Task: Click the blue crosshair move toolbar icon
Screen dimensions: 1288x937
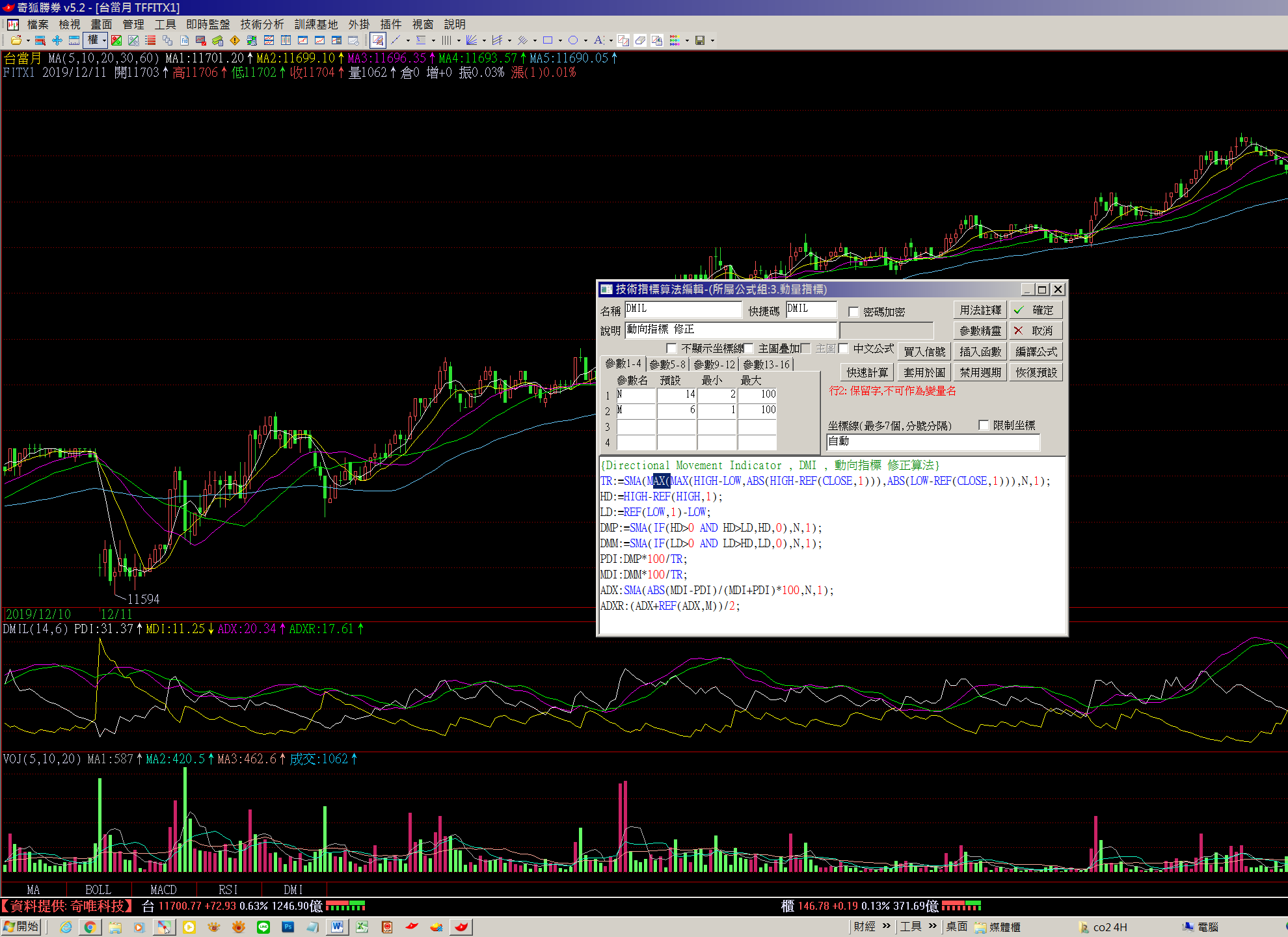Action: pos(57,40)
